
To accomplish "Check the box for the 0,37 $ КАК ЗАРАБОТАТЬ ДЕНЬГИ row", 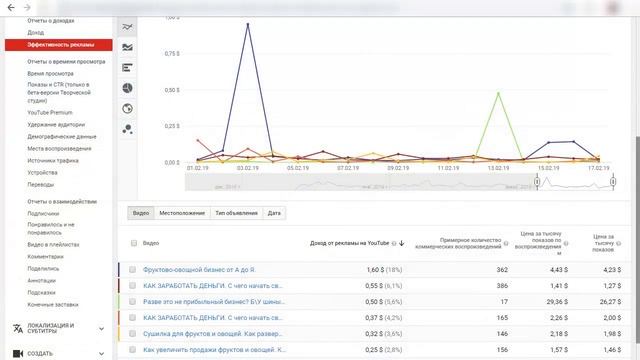I will click(132, 318).
